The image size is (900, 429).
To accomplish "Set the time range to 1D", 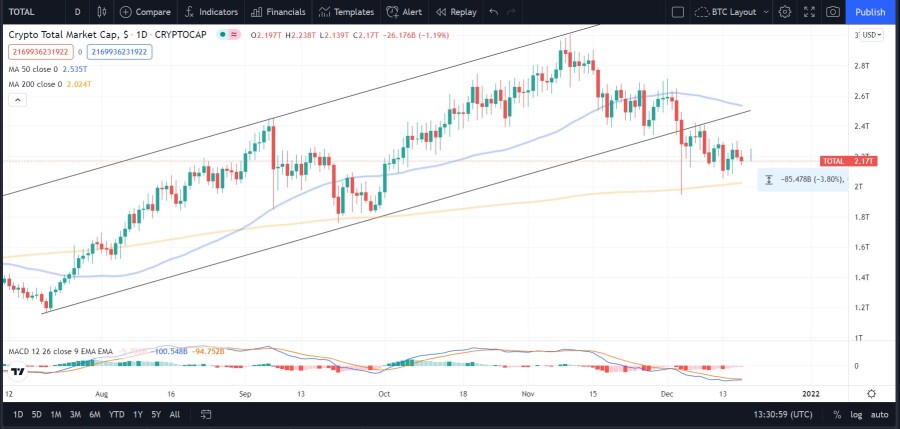I will (18, 414).
